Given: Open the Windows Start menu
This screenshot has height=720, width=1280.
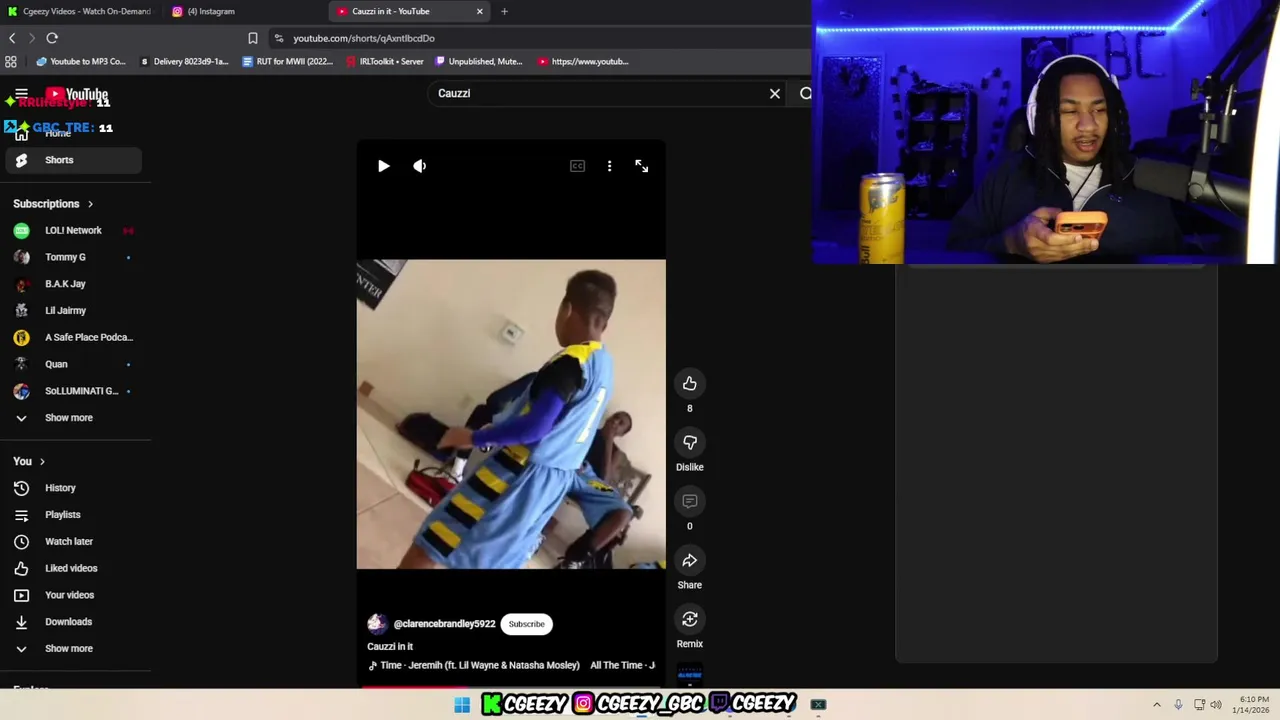Looking at the screenshot, I should (462, 705).
